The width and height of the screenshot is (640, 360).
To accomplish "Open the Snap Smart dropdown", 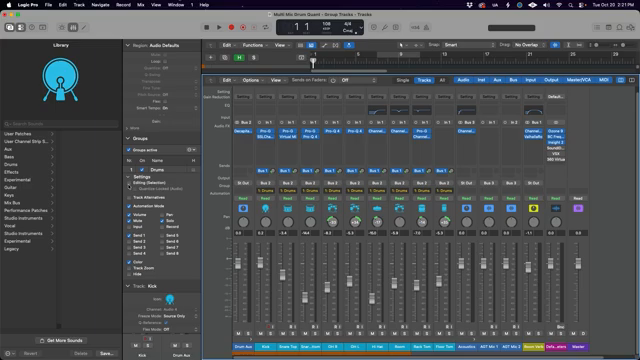I will coord(469,45).
